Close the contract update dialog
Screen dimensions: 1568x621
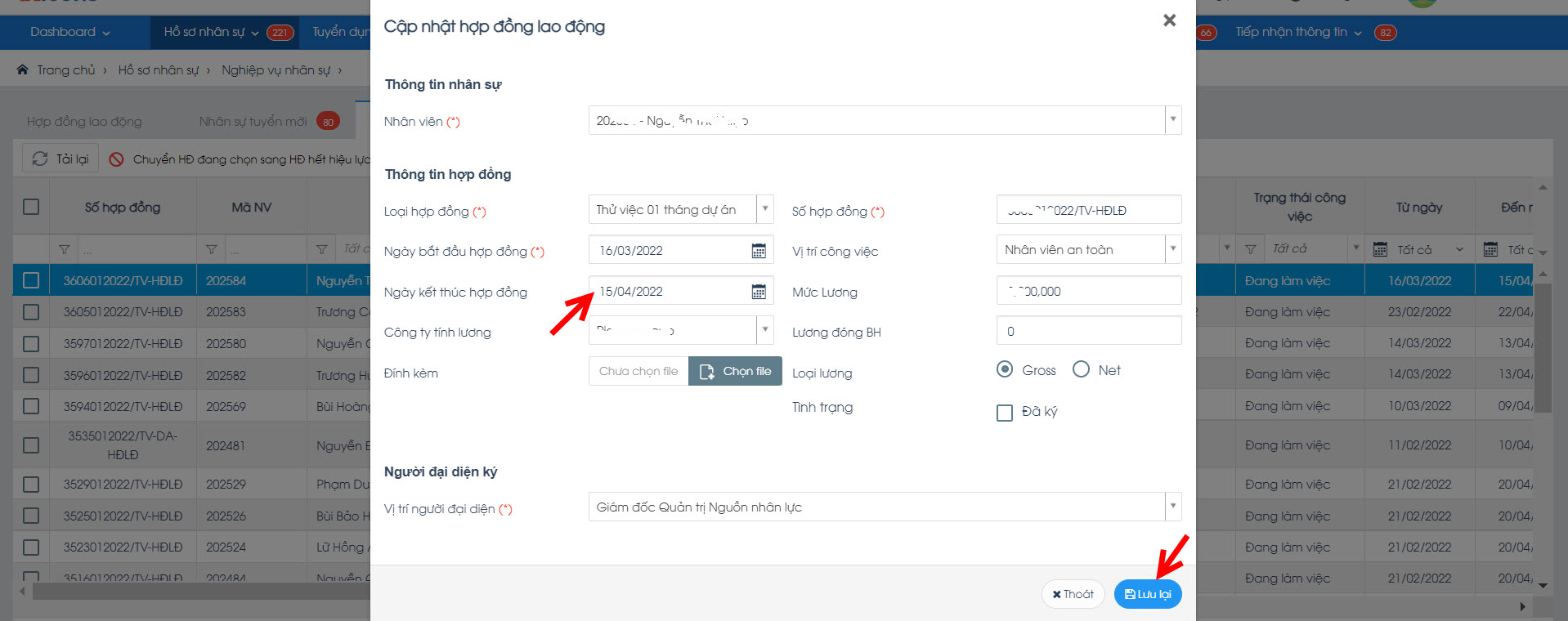point(1169,20)
